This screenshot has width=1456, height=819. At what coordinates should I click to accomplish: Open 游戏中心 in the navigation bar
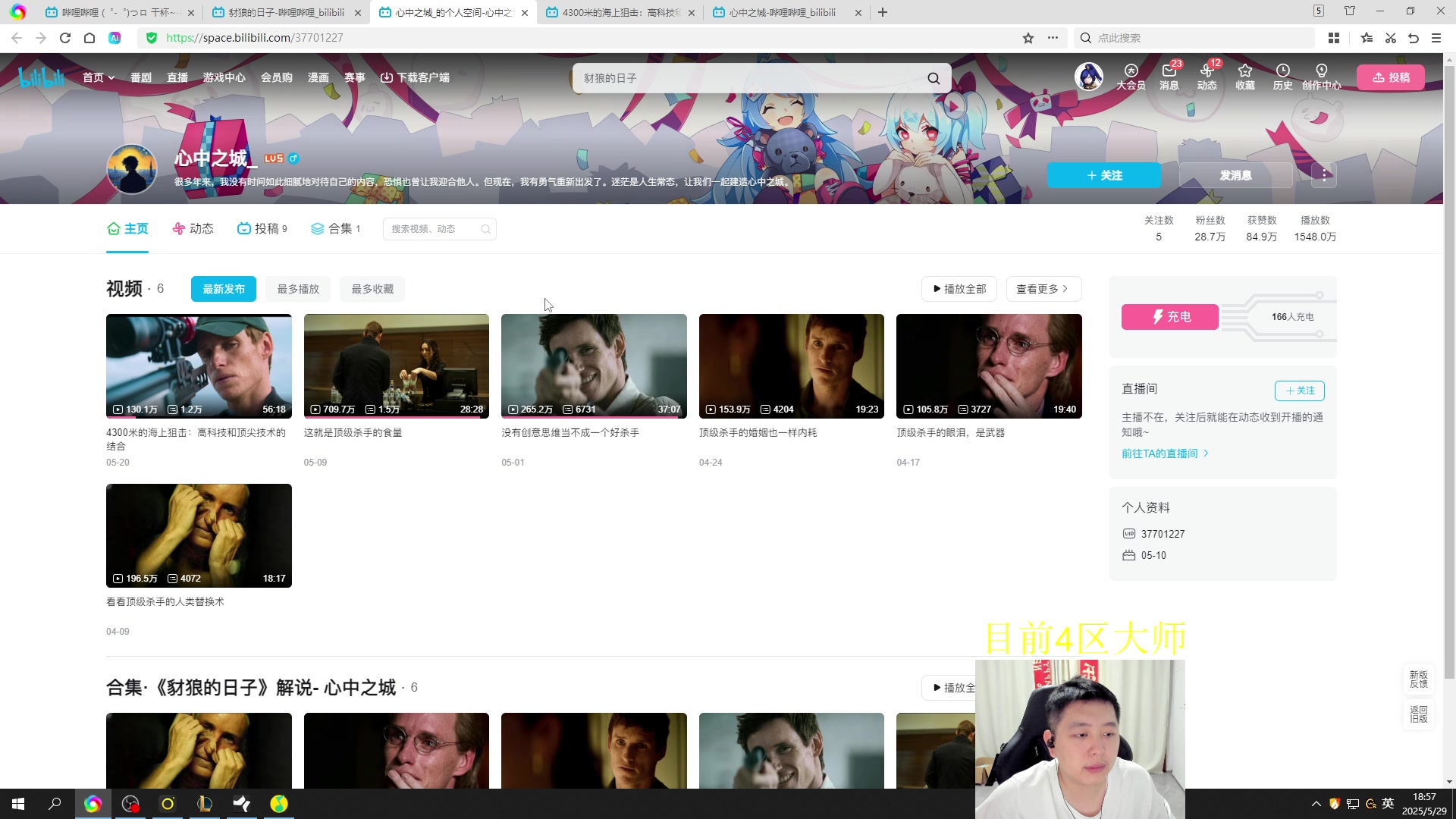pyautogui.click(x=224, y=77)
